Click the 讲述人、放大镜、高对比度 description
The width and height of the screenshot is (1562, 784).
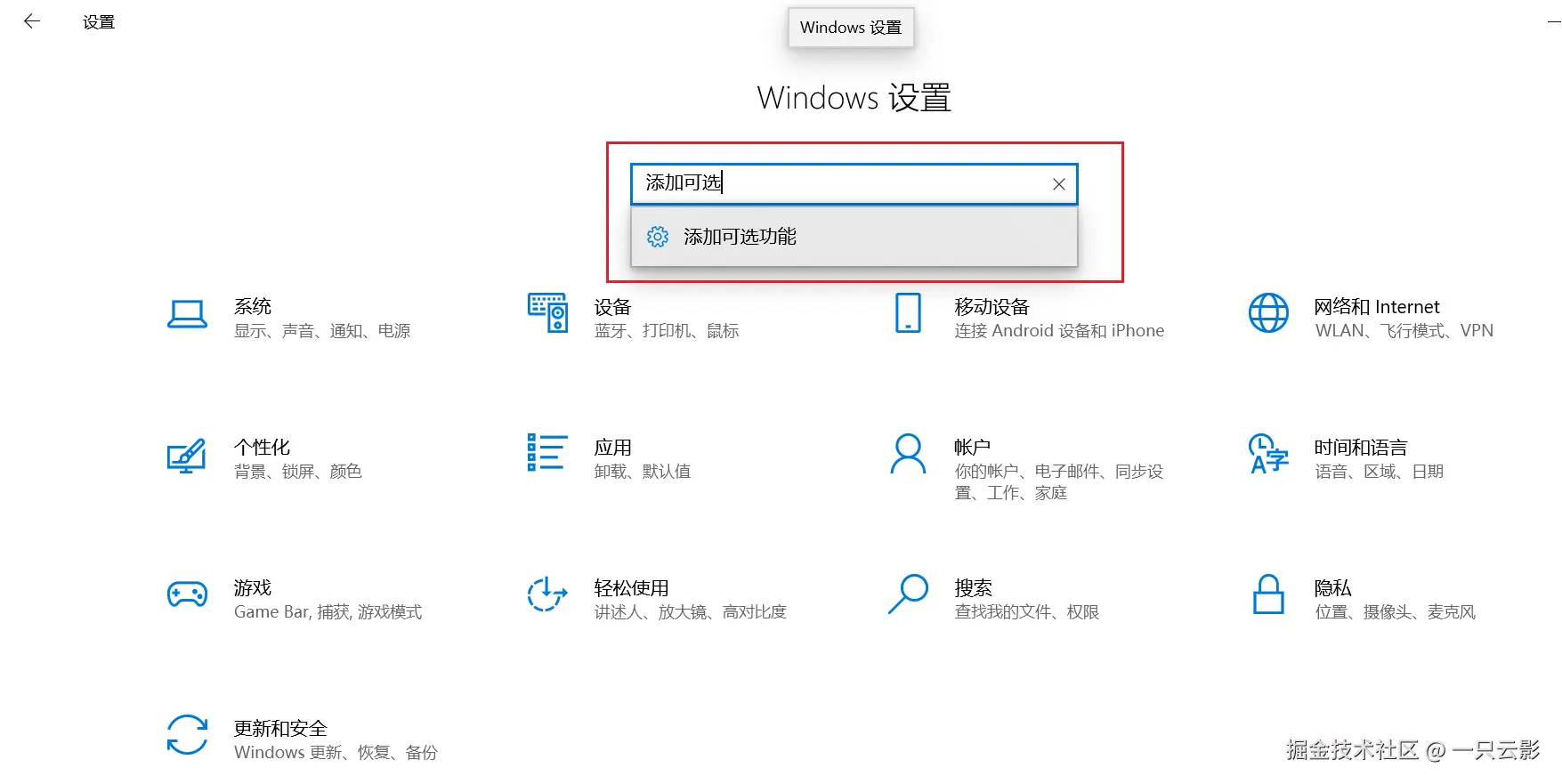click(x=691, y=612)
